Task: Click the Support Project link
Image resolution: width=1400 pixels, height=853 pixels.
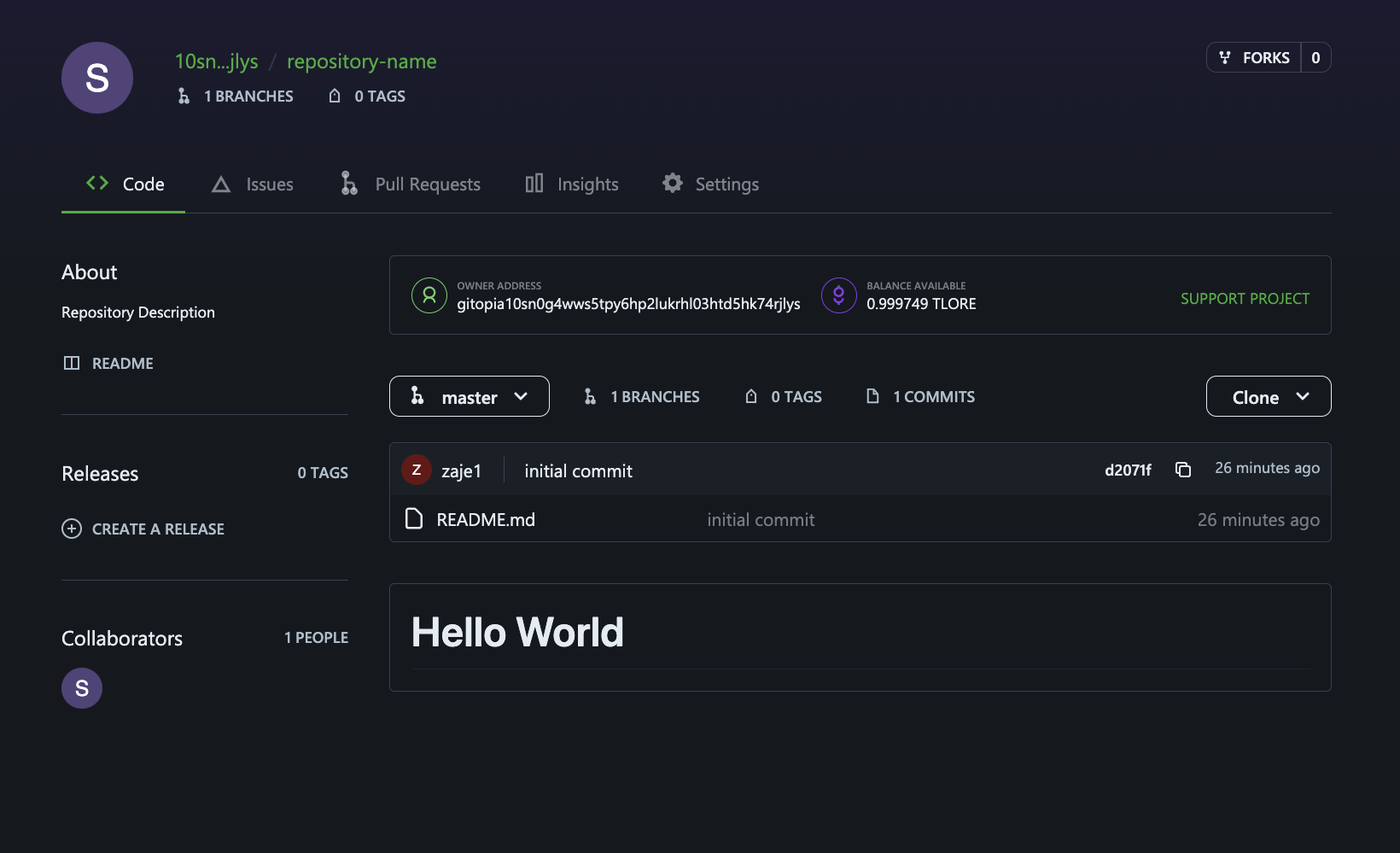Action: pyautogui.click(x=1245, y=299)
